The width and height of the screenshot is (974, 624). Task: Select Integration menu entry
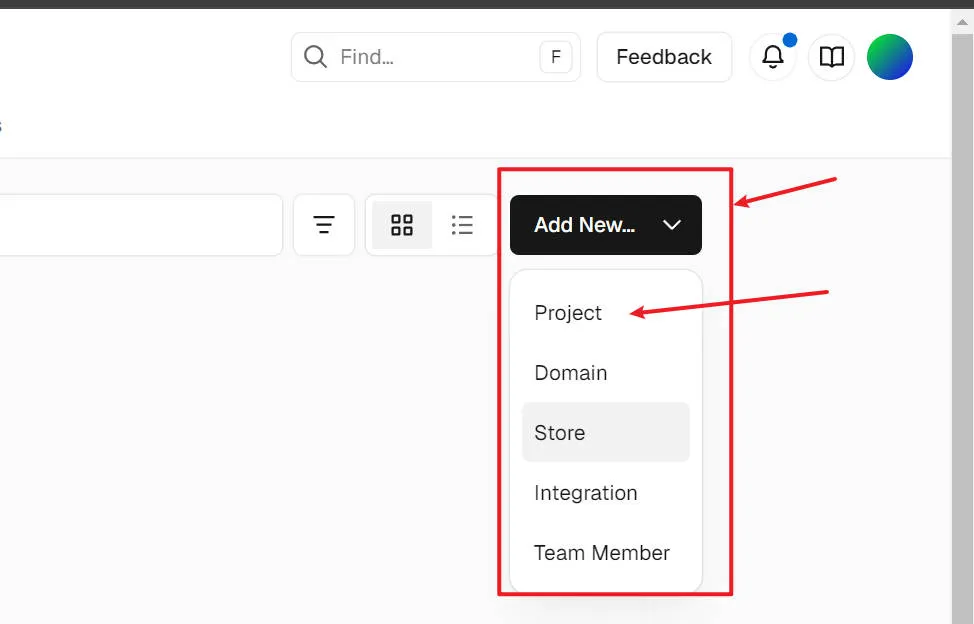(x=585, y=493)
